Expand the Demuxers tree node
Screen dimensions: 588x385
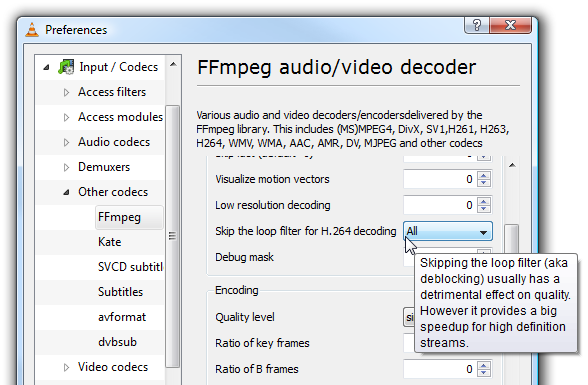pyautogui.click(x=66, y=167)
